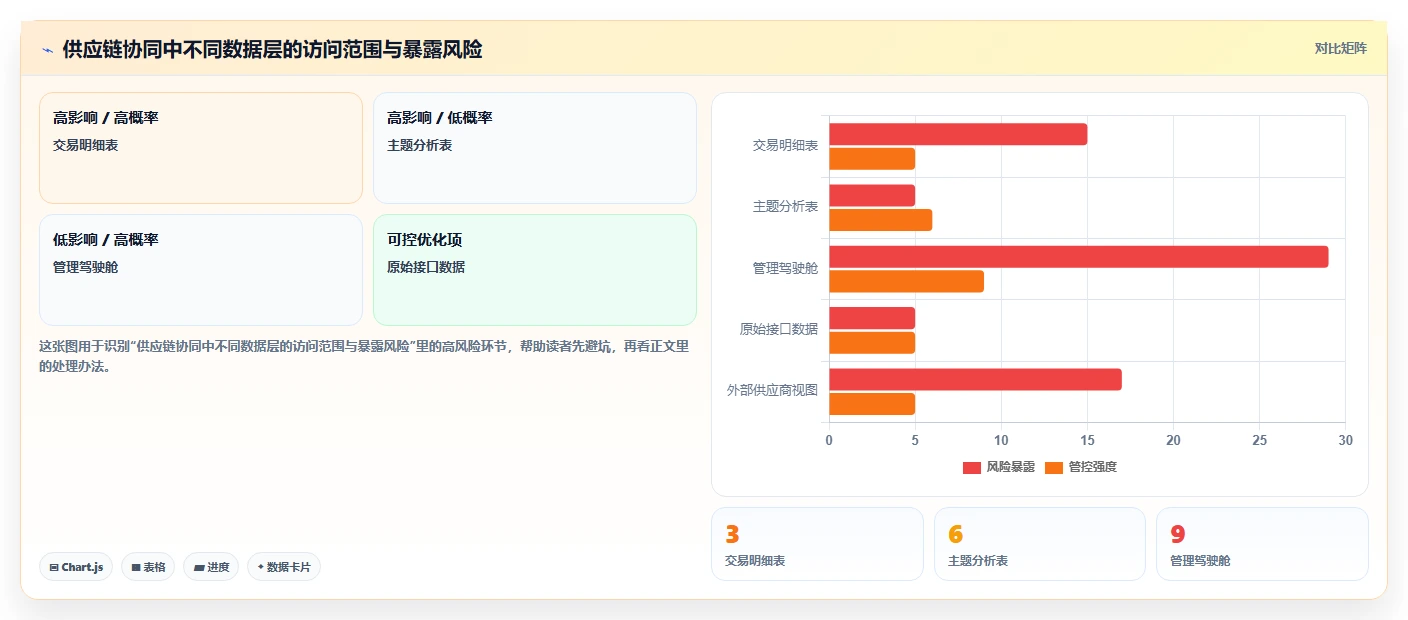Click 原始接口数据 text in the 可控优化项 card
Screen dimensions: 1408x620
click(x=426, y=268)
